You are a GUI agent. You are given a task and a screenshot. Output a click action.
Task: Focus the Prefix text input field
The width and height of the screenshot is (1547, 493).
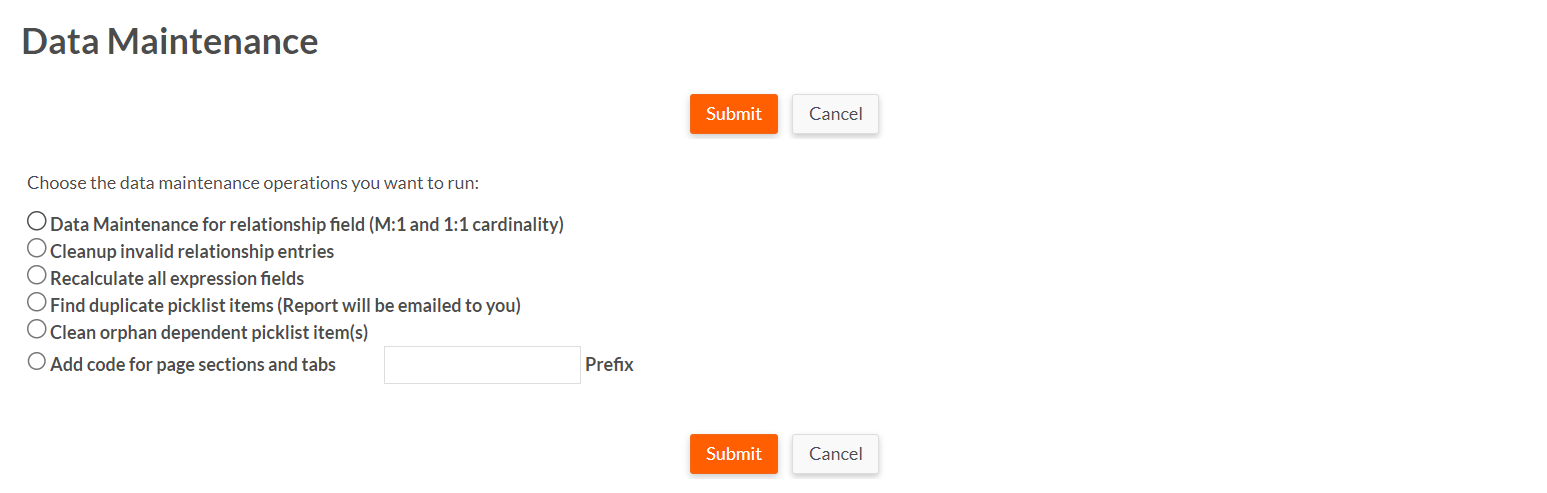pos(482,365)
